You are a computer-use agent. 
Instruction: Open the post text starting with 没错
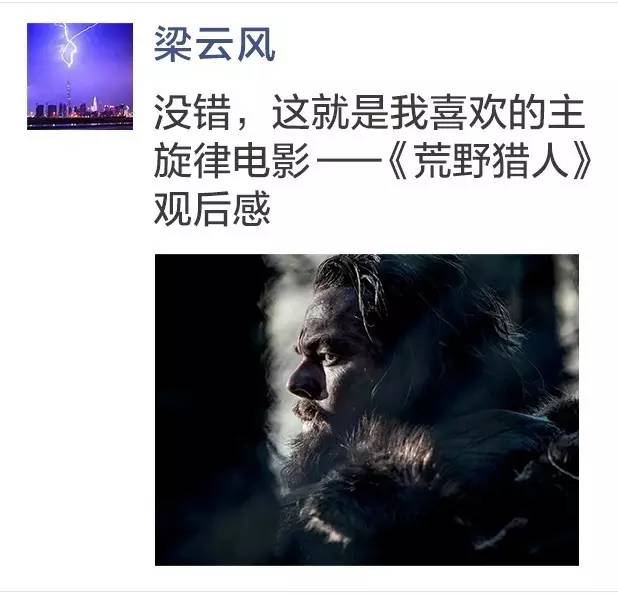(372, 161)
